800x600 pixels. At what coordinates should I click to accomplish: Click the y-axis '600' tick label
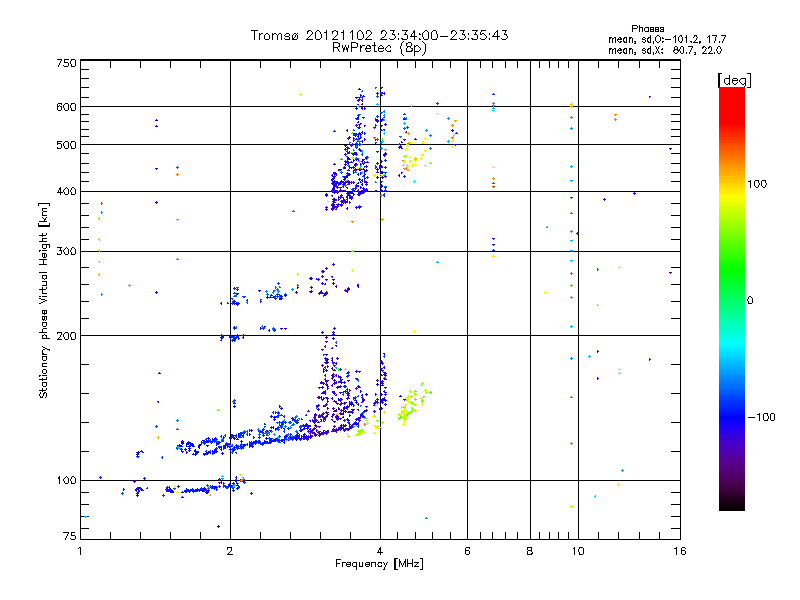coord(66,107)
